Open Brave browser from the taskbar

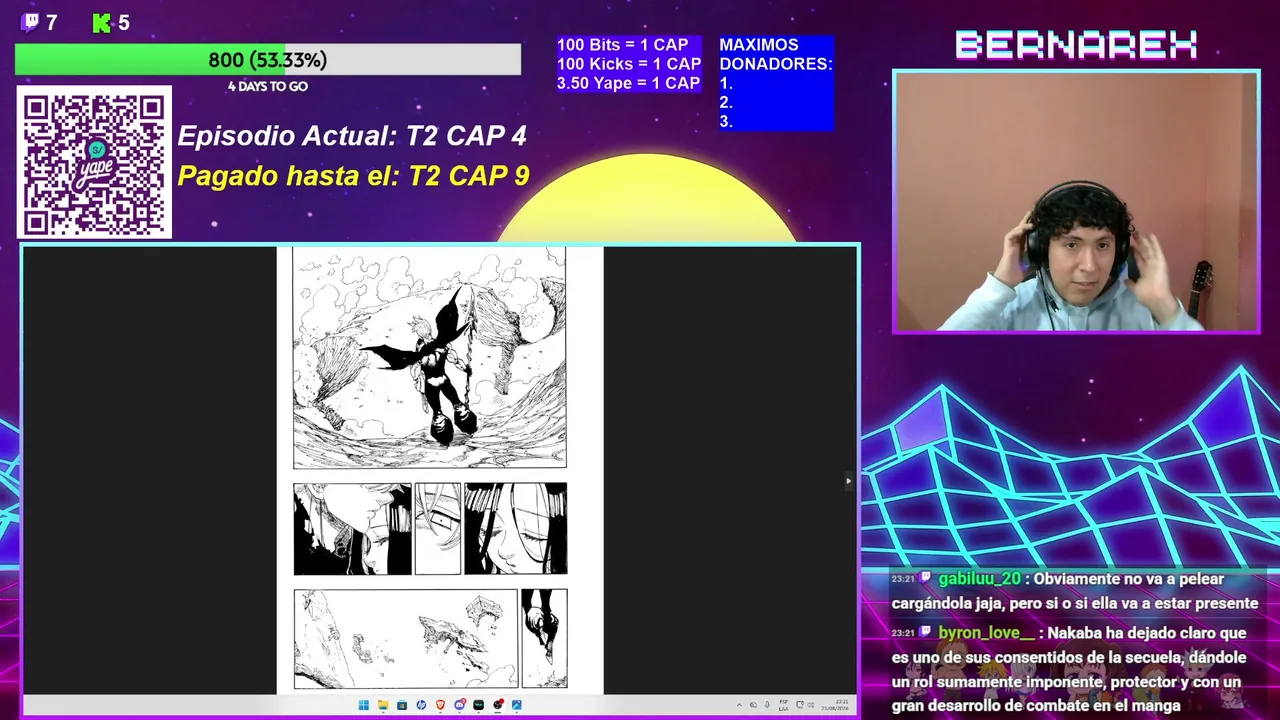coord(440,705)
